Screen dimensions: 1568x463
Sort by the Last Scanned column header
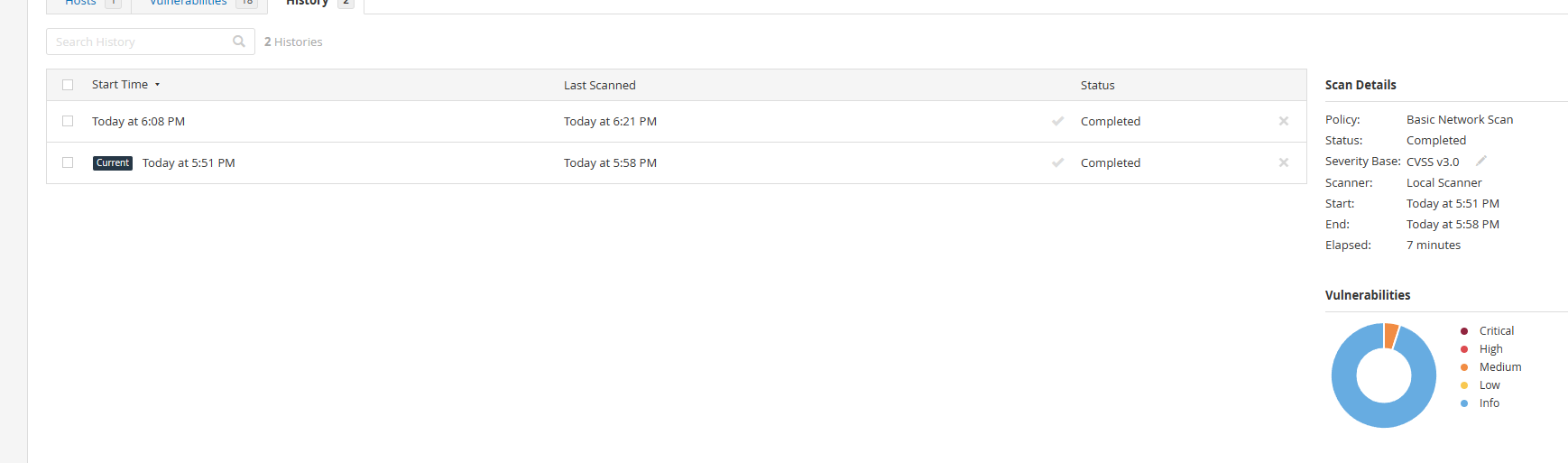point(600,85)
